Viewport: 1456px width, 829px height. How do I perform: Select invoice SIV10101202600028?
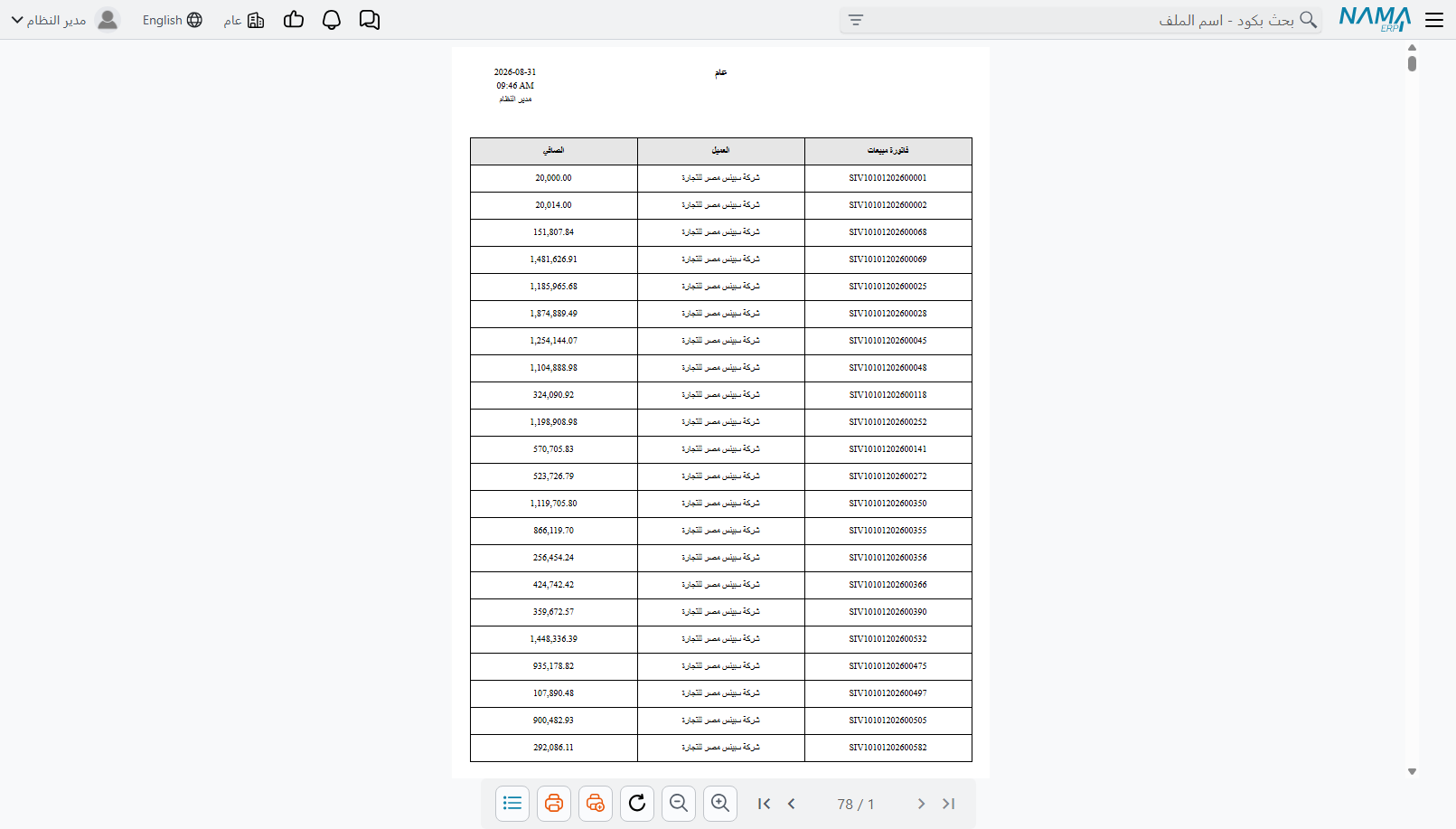click(x=888, y=314)
